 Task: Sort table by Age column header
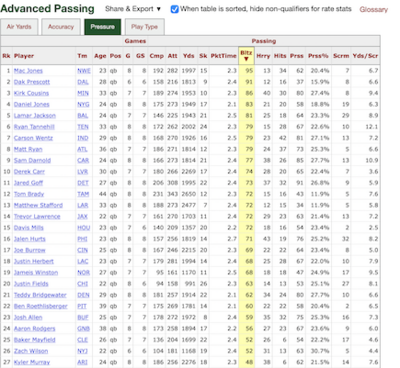[100, 56]
